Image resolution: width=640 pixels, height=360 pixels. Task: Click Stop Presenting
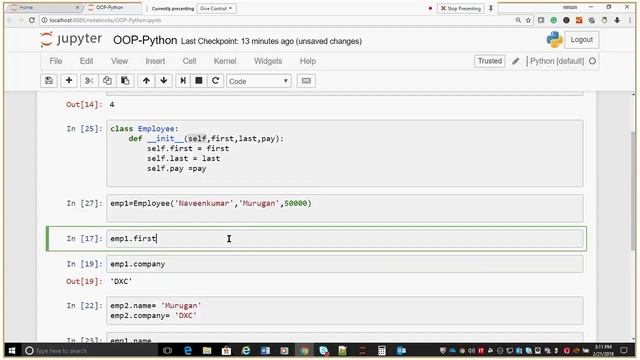460,8
